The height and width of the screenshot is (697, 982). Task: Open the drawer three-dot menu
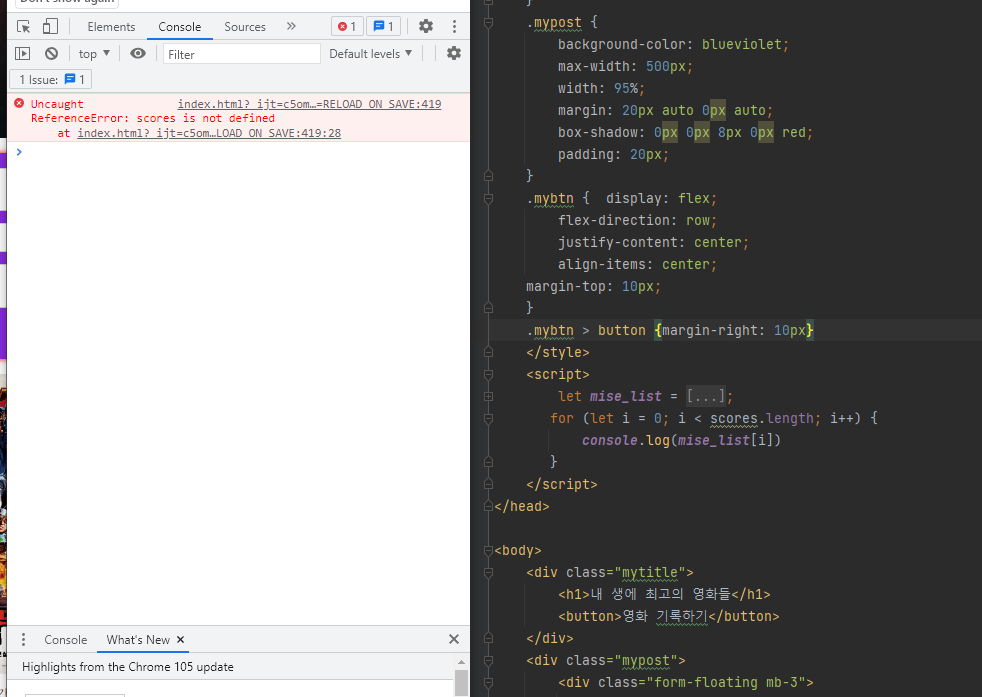[24, 639]
